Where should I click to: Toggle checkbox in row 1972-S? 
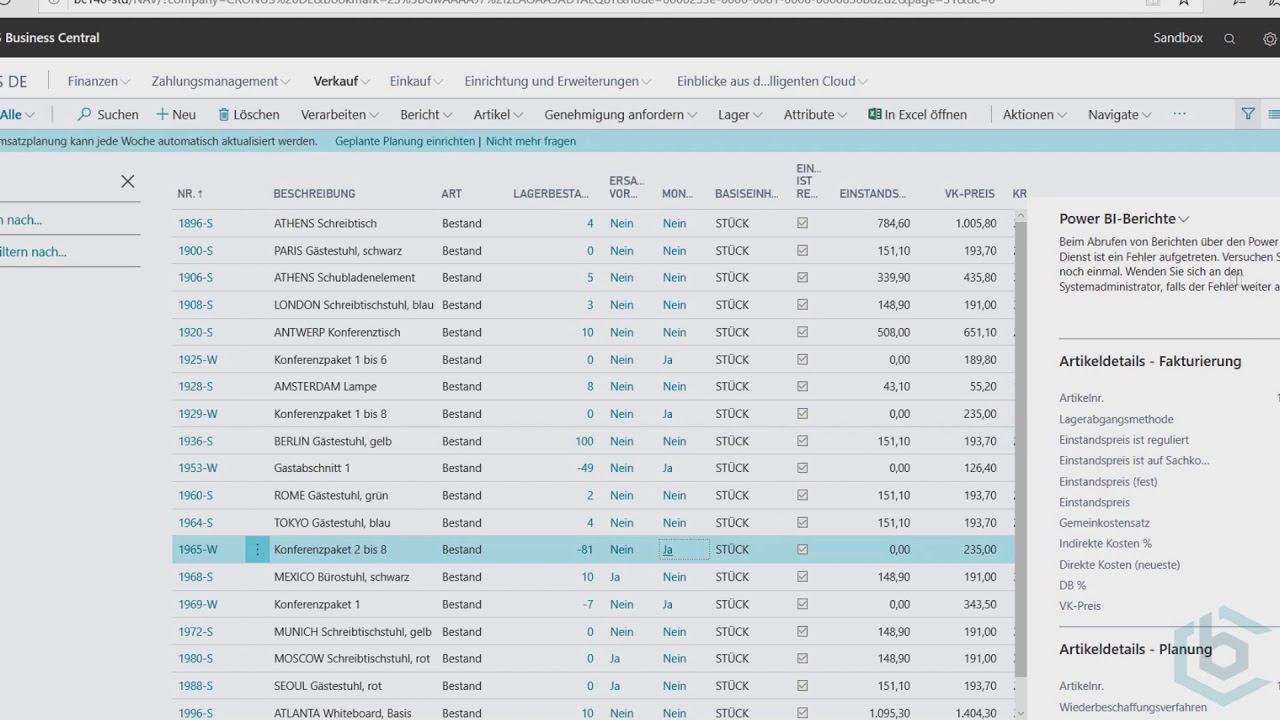[x=802, y=631]
